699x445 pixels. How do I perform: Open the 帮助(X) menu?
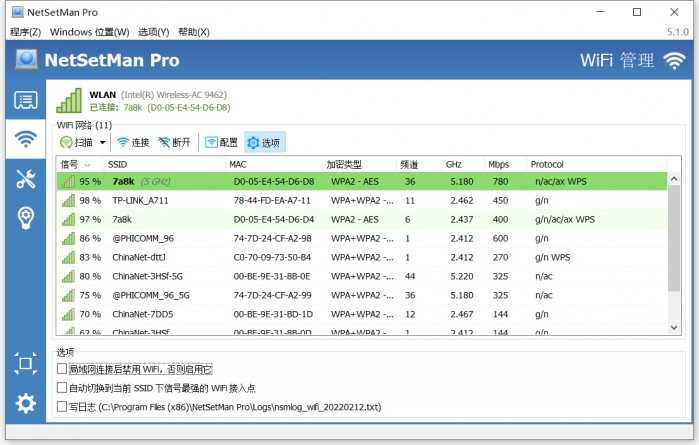[193, 32]
